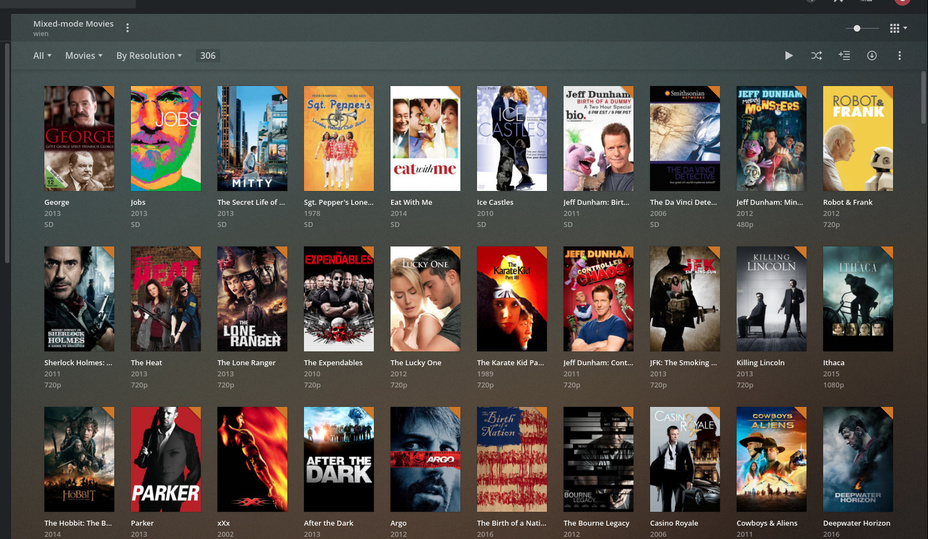Viewport: 928px width, 539px height.
Task: Open the xXx poster
Action: [x=252, y=459]
